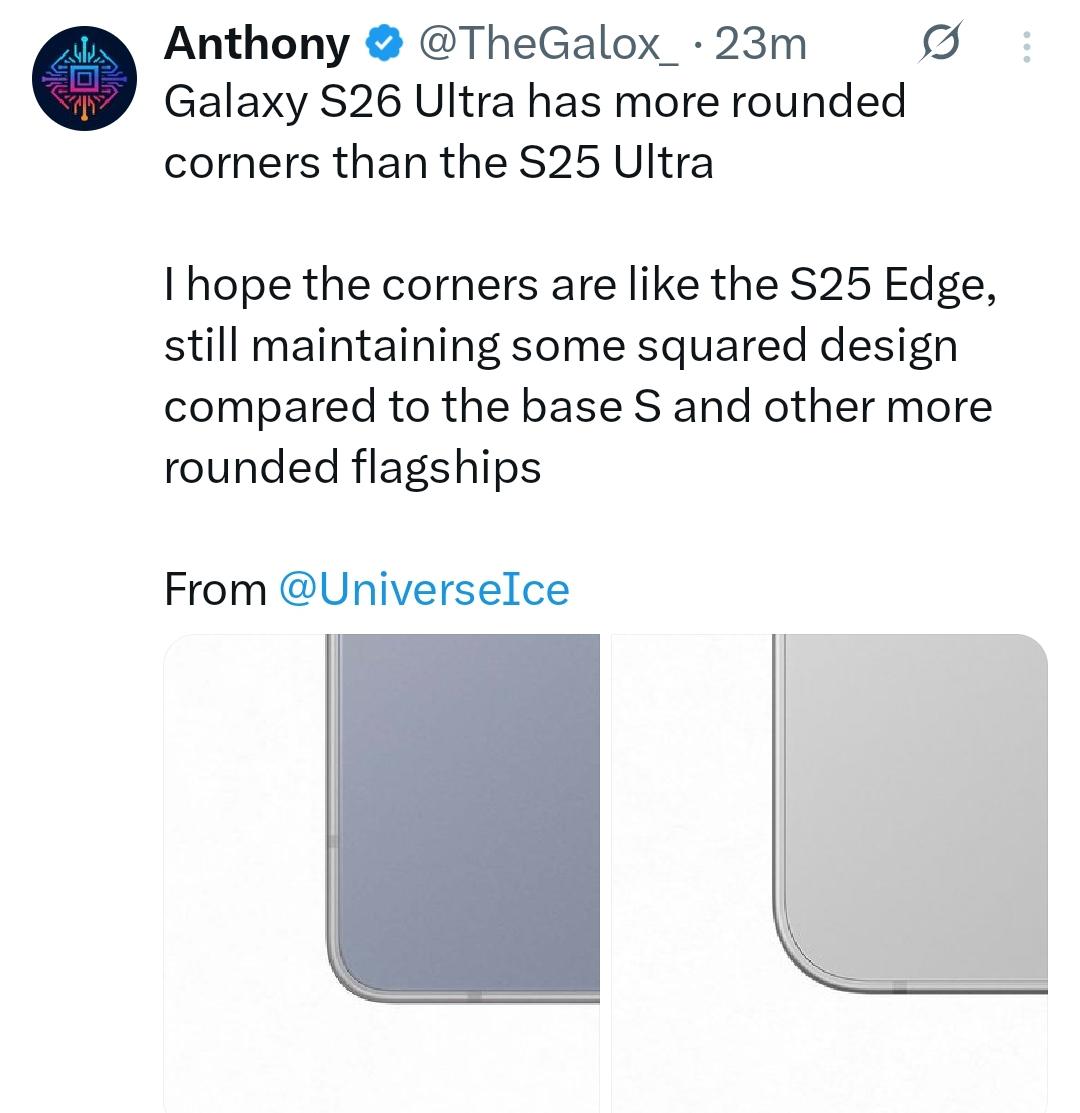Open the right silver phone corner image
This screenshot has width=1080, height=1113.
pos(830,873)
